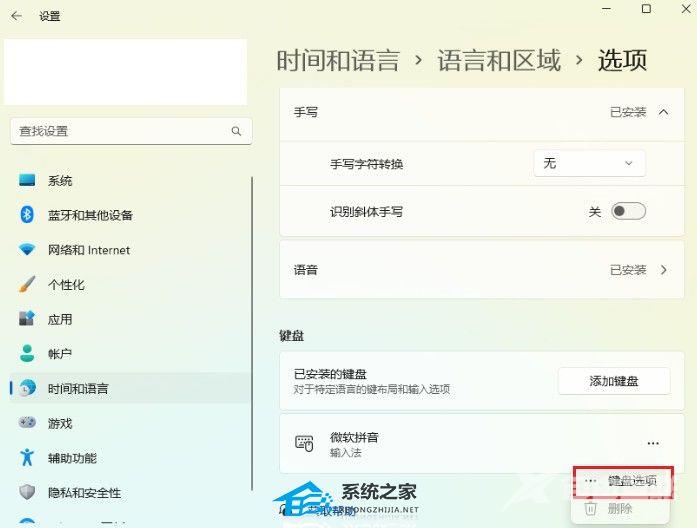Screen dimensions: 697x528
Task: Click the 键盘 section heading
Action: 292,336
